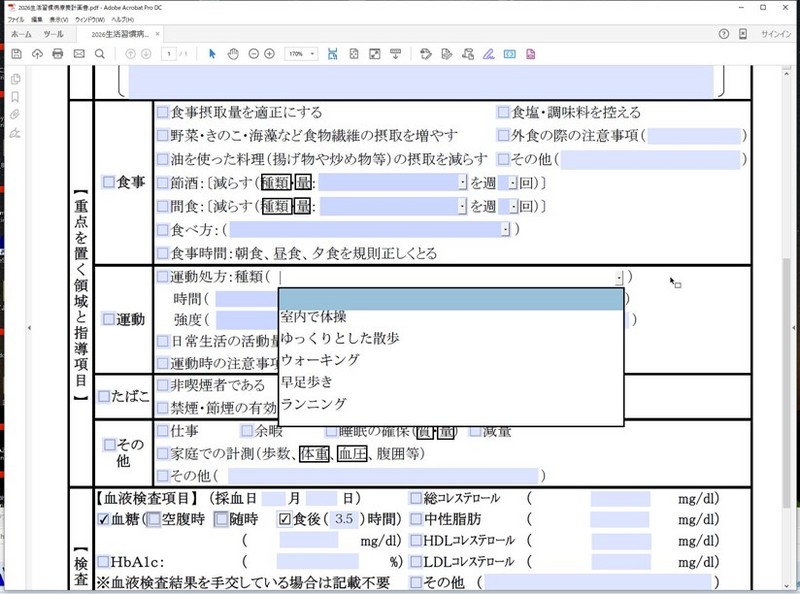The width and height of the screenshot is (800, 594).
Task: Click the fit width scrolling icon
Action: (333, 54)
